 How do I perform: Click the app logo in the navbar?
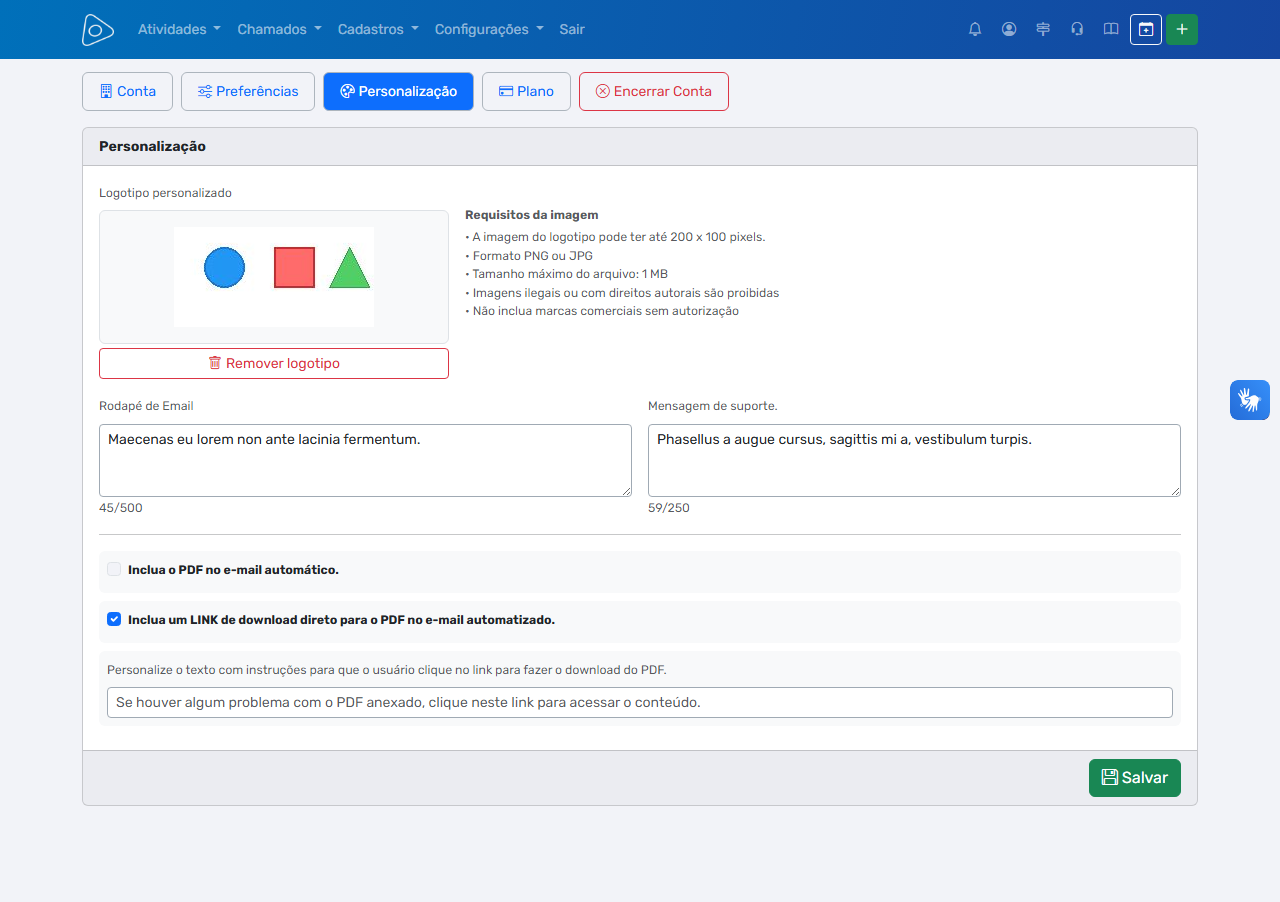coord(98,30)
